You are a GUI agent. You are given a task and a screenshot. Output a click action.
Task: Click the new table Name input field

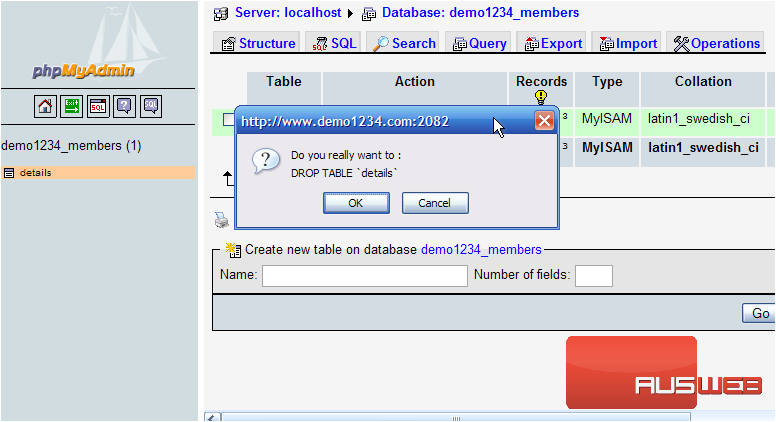click(x=364, y=276)
